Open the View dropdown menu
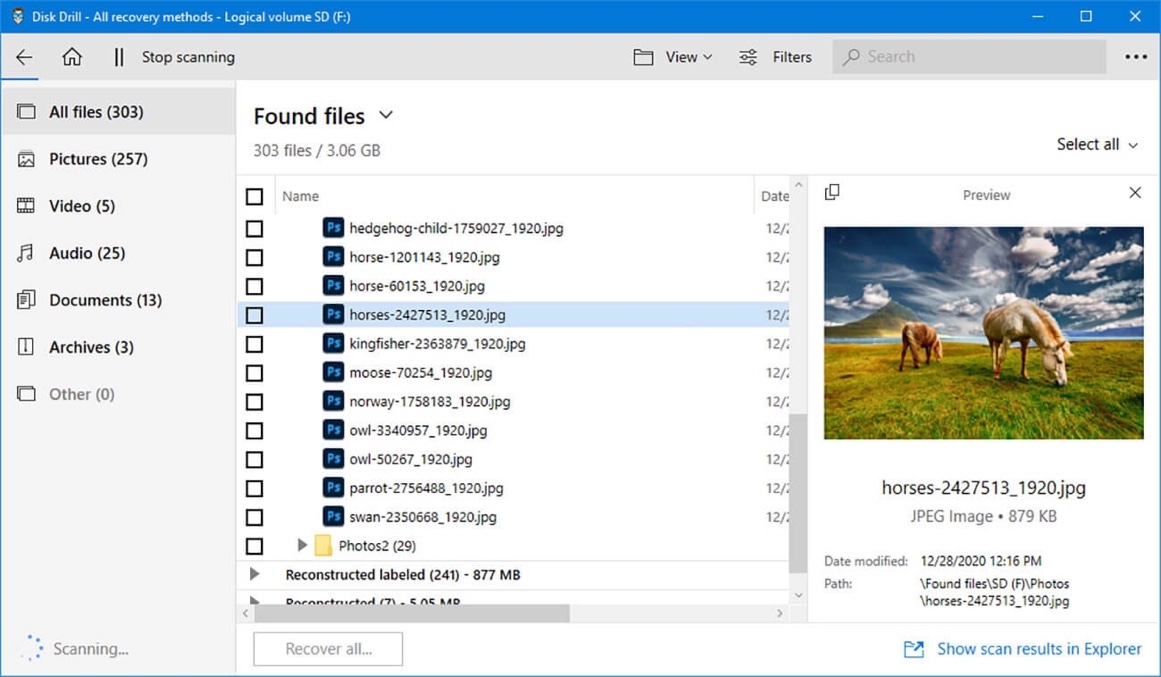1161x677 pixels. pyautogui.click(x=673, y=57)
